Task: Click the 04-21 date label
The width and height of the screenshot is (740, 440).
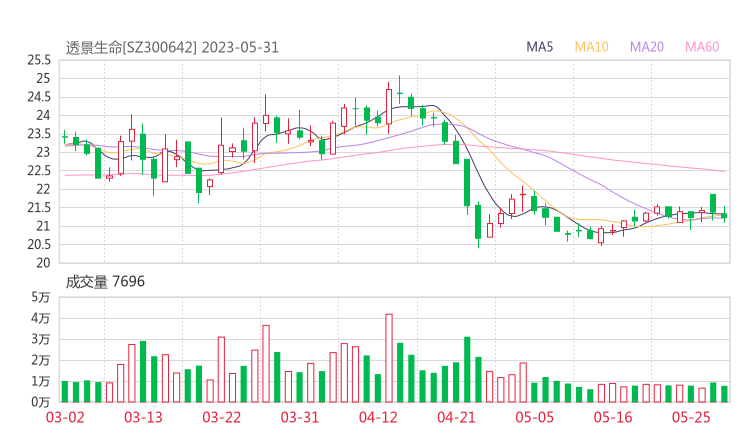Action: point(456,417)
